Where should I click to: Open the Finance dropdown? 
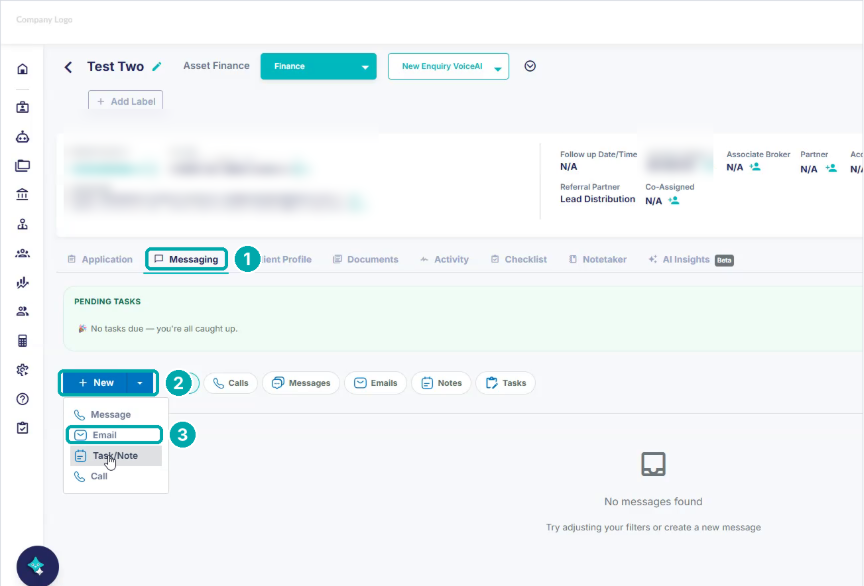pyautogui.click(x=318, y=66)
